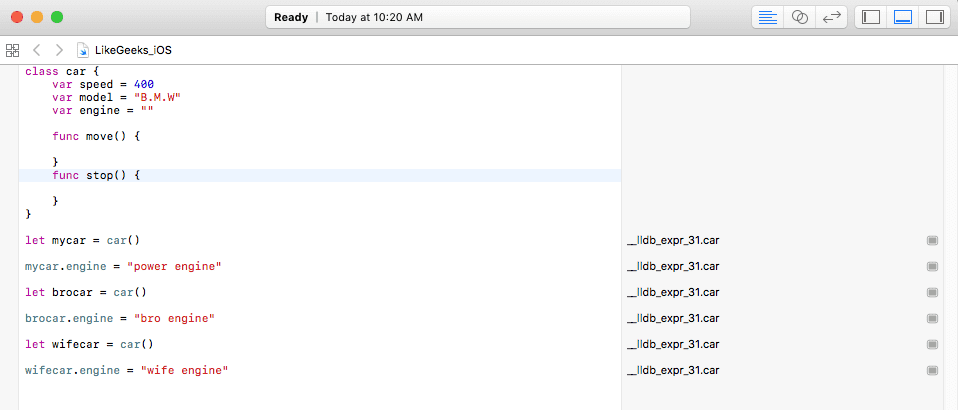This screenshot has width=958, height=410.
Task: Toggle the utilities inspector panel
Action: pyautogui.click(x=935, y=17)
